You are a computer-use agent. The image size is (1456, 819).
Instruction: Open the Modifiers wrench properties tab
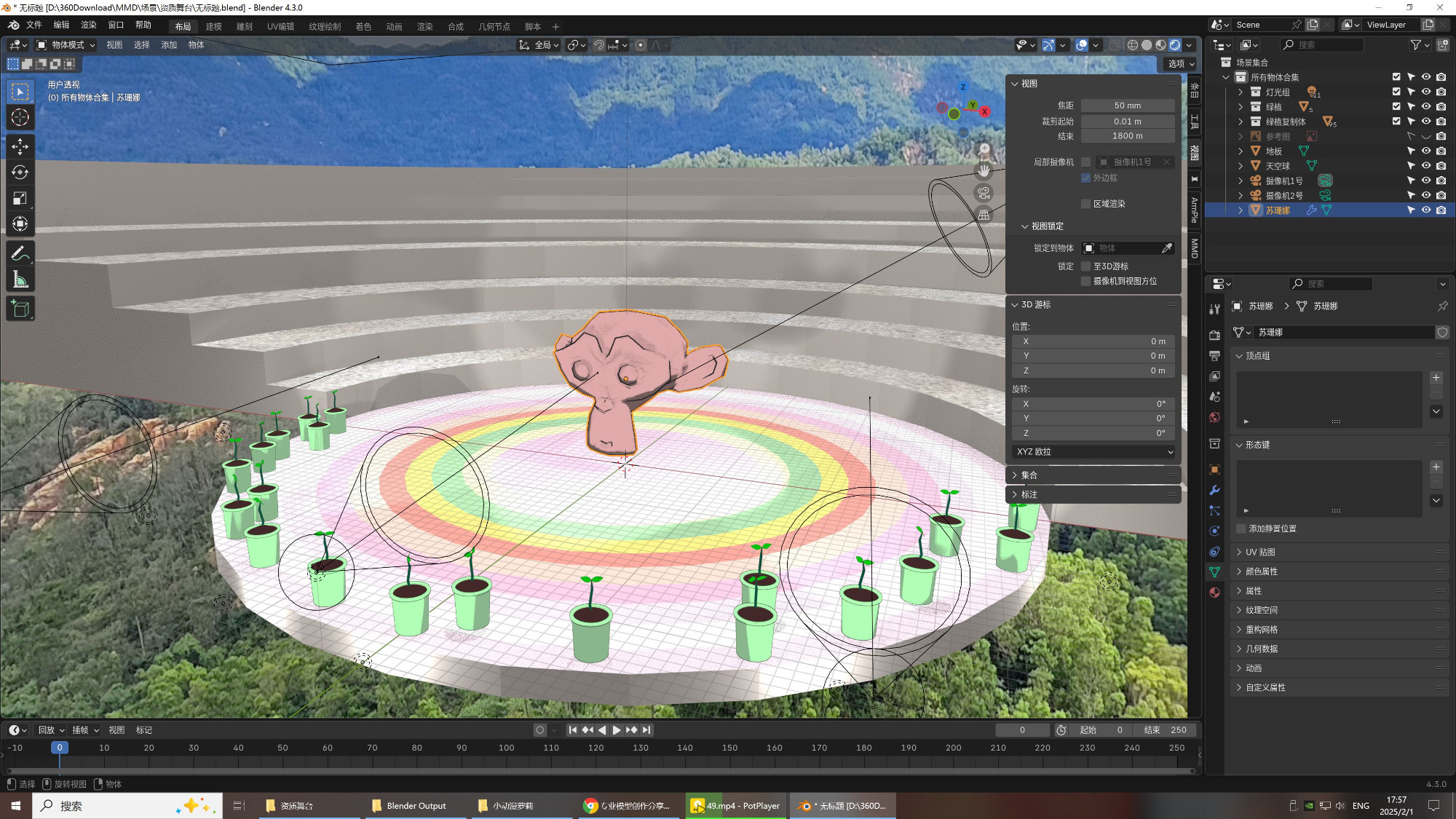coord(1214,490)
